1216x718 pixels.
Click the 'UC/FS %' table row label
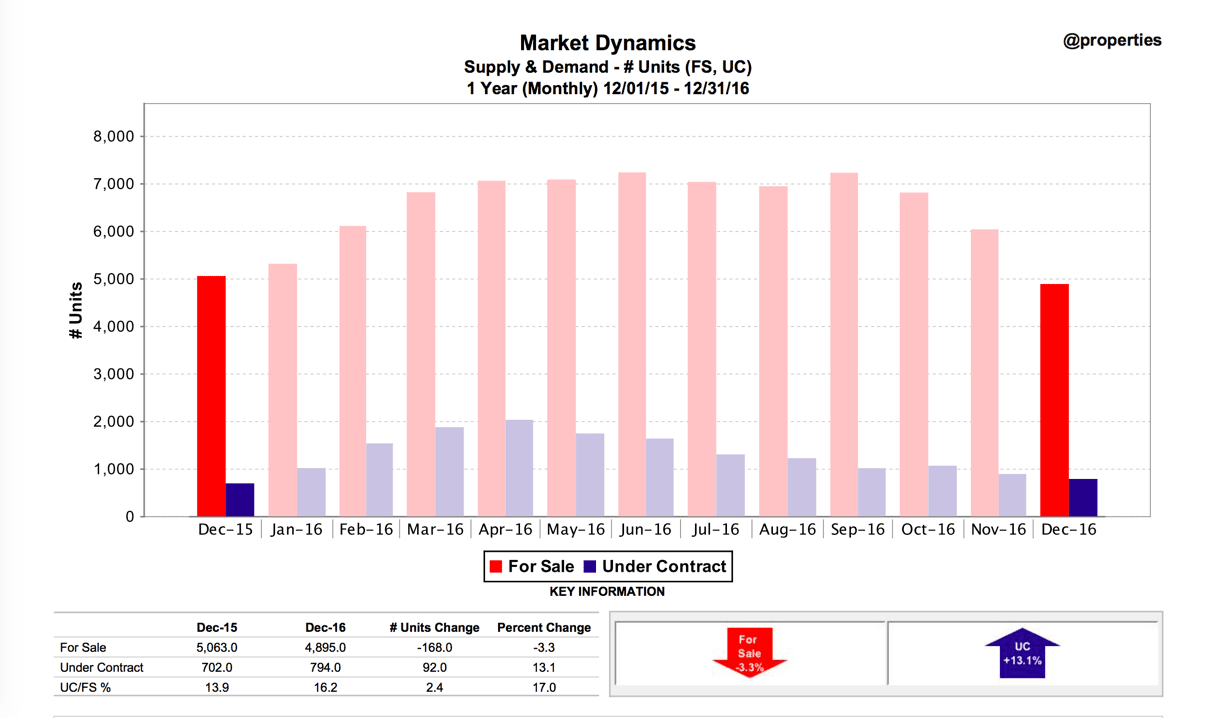pos(84,688)
